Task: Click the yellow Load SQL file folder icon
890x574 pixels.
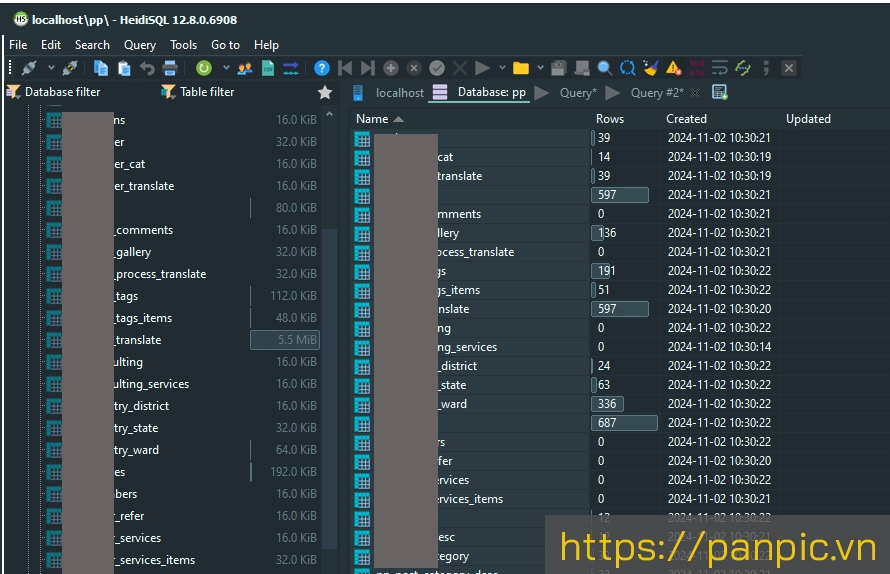Action: [520, 68]
